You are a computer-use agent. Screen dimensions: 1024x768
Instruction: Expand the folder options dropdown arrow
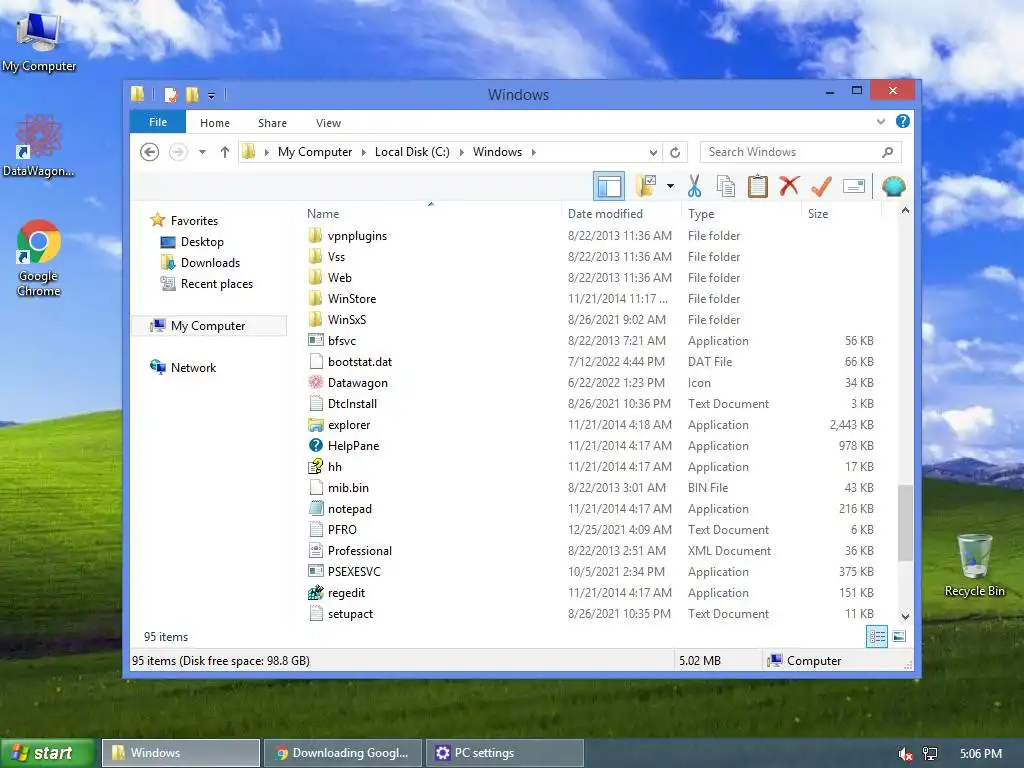(670, 186)
